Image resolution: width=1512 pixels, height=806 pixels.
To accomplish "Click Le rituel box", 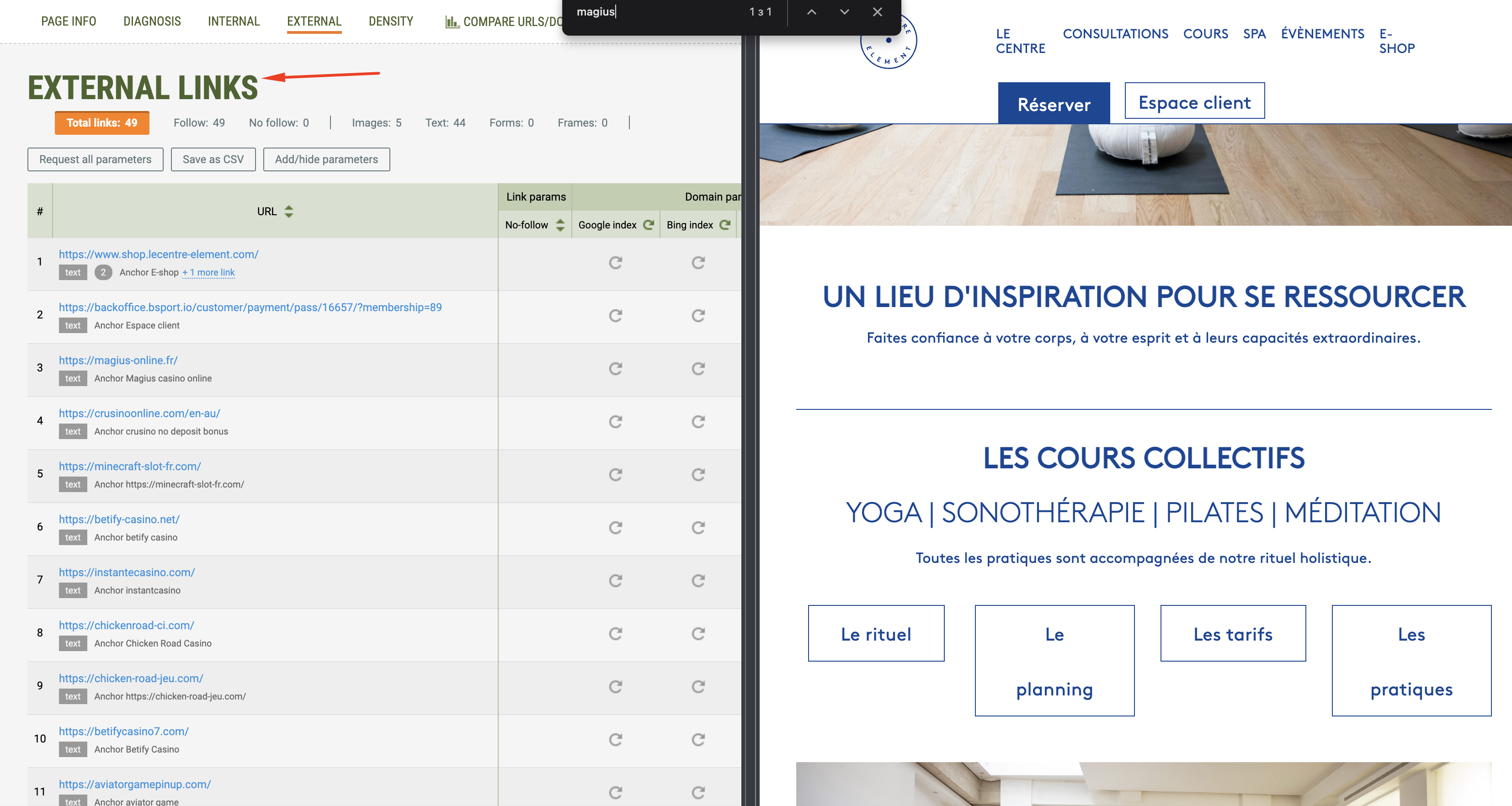I will tap(876, 634).
